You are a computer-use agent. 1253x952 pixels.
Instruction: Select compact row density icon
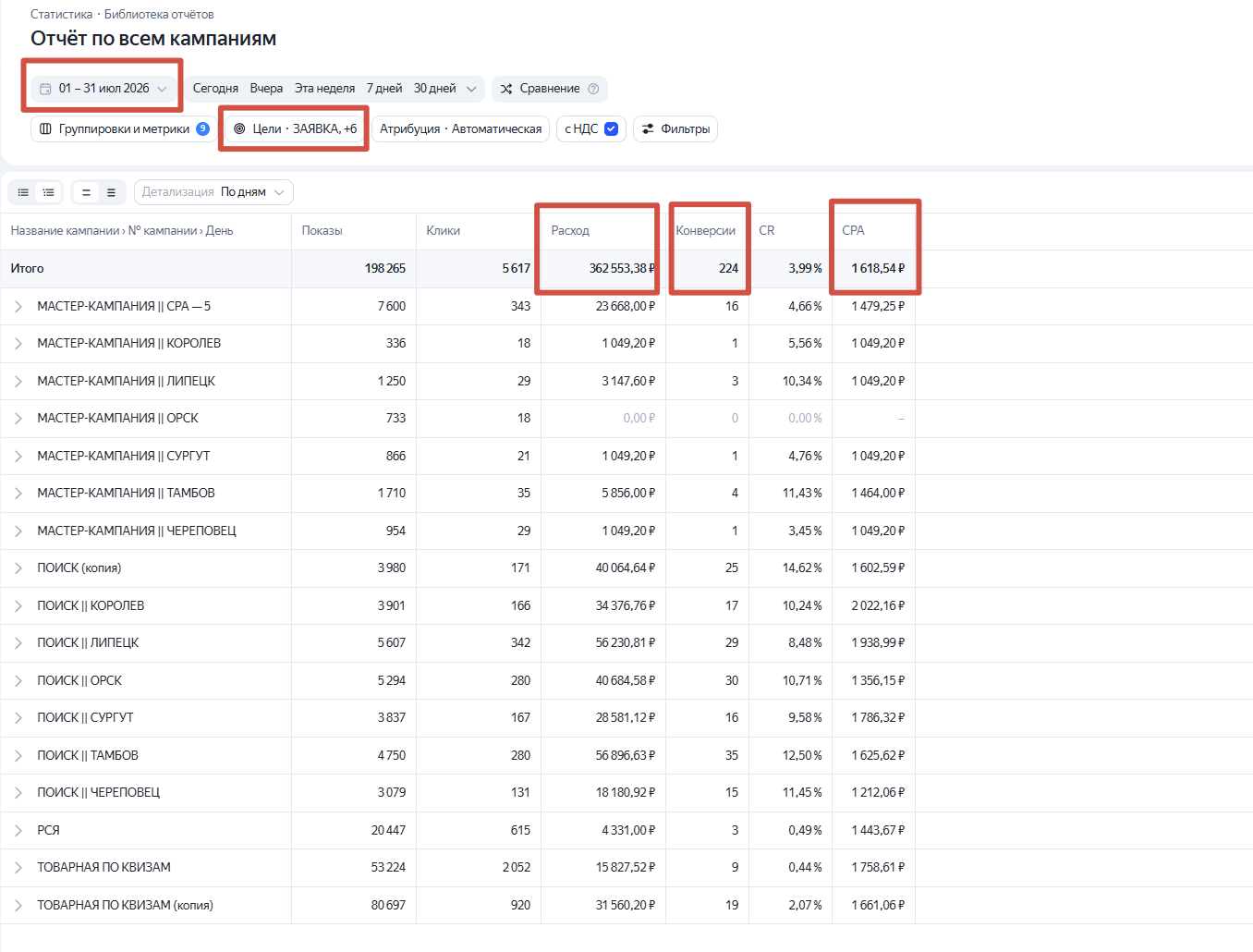86,192
